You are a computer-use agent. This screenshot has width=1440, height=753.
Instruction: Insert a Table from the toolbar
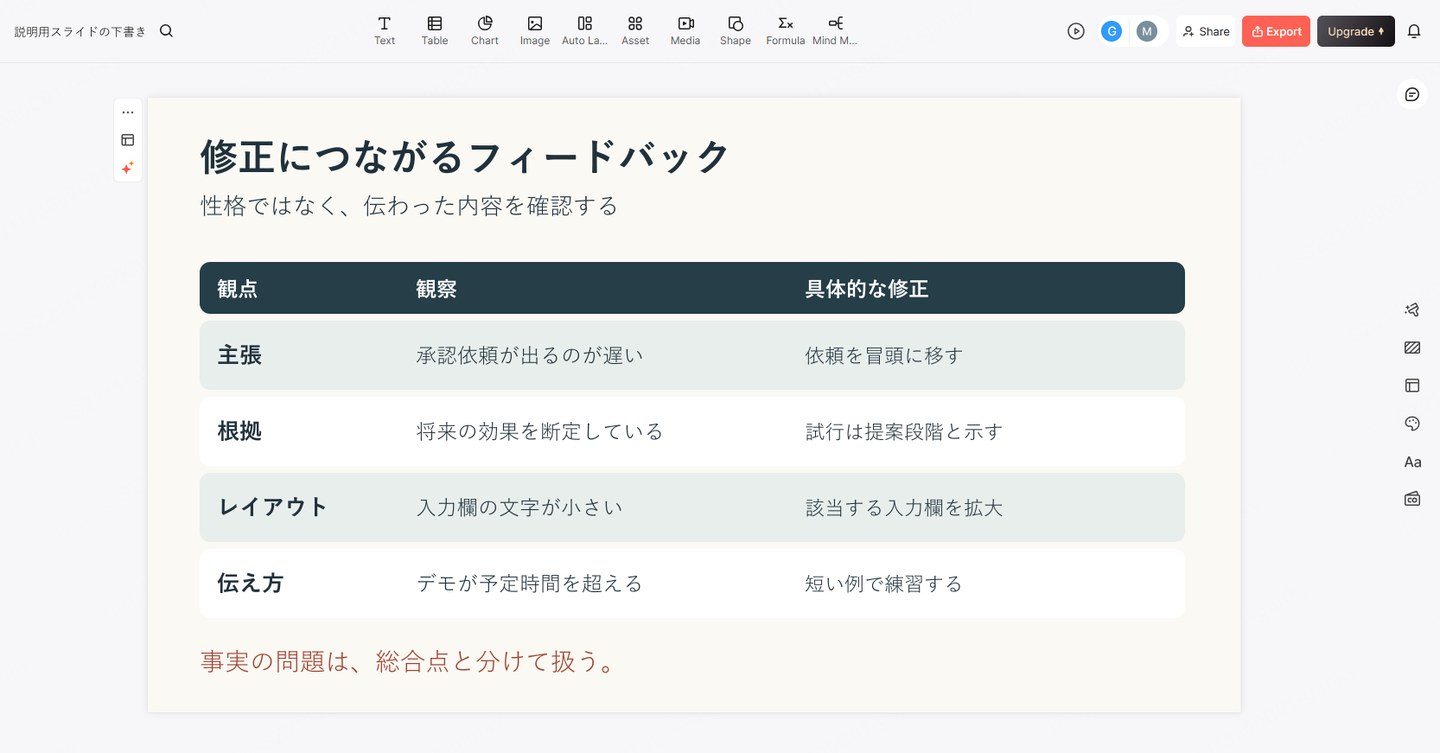point(434,31)
